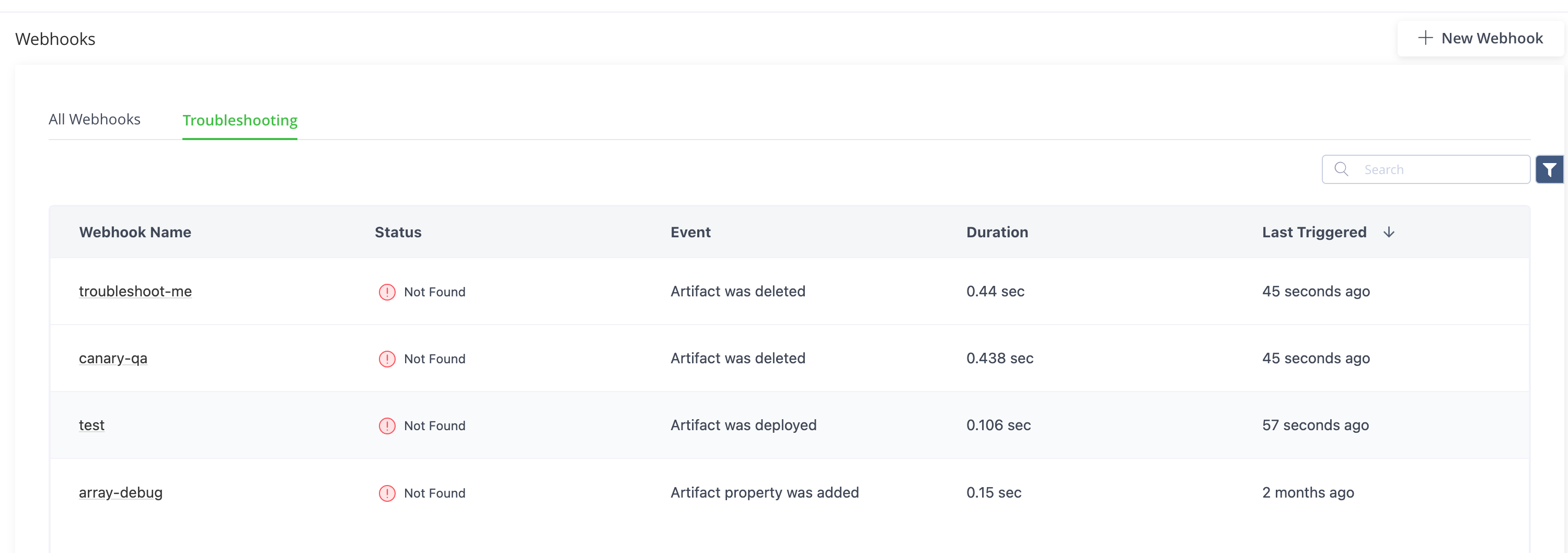This screenshot has width=1568, height=553.
Task: Sort by Status column header
Action: [398, 233]
